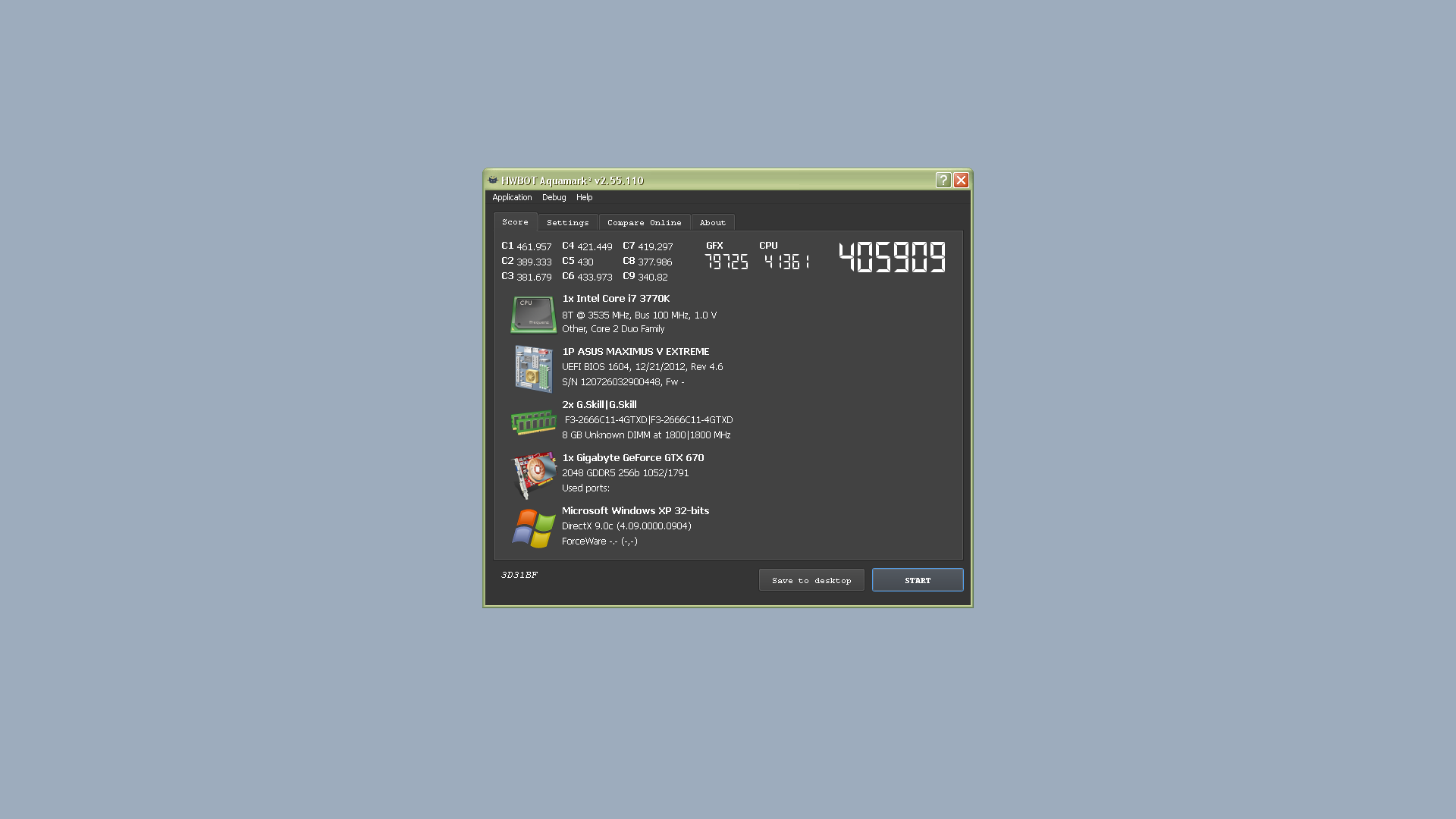Click the graphics card icon

click(x=534, y=475)
